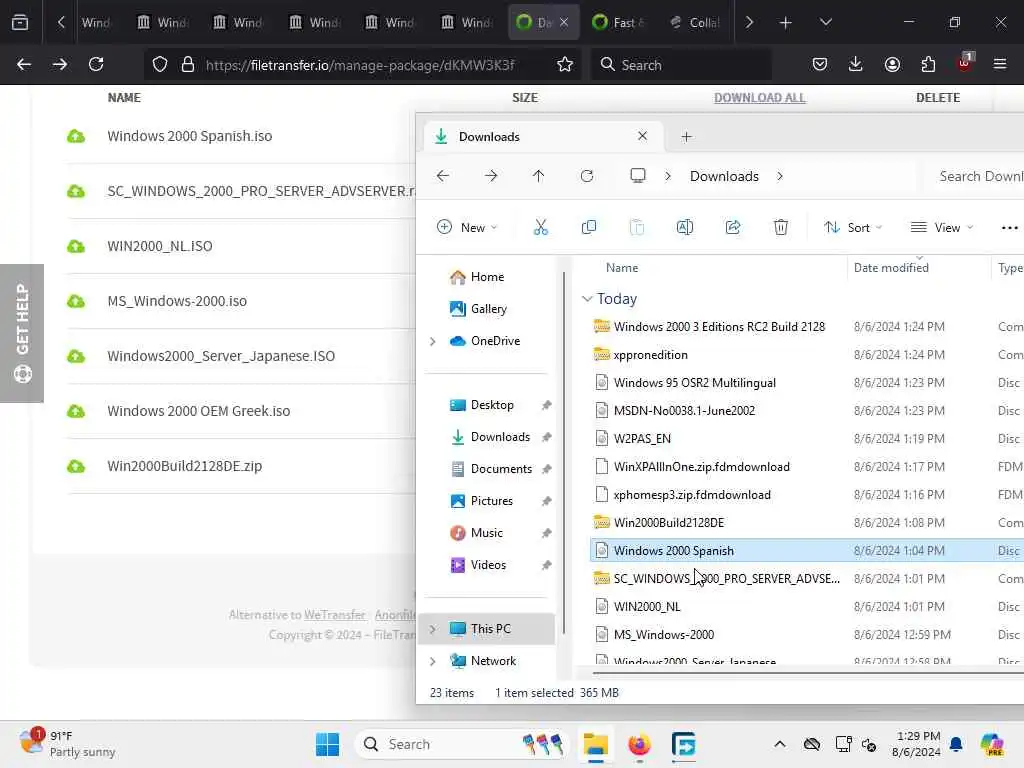1024x768 pixels.
Task: Click the Explorer refresh icon
Action: coord(586,176)
